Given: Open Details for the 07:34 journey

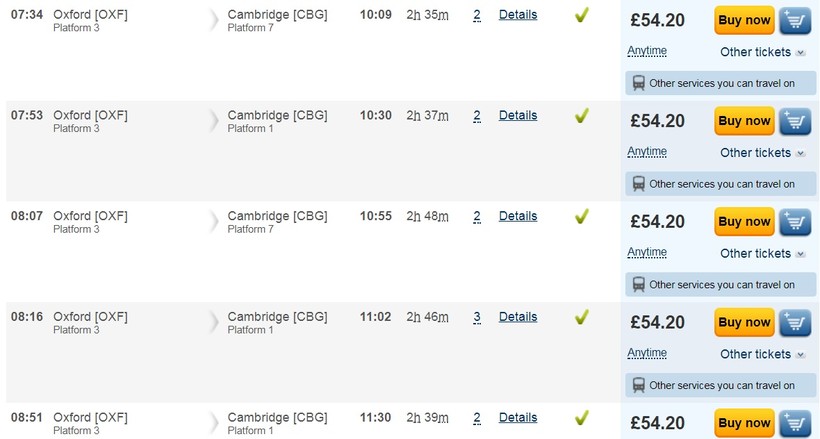Looking at the screenshot, I should click(518, 15).
